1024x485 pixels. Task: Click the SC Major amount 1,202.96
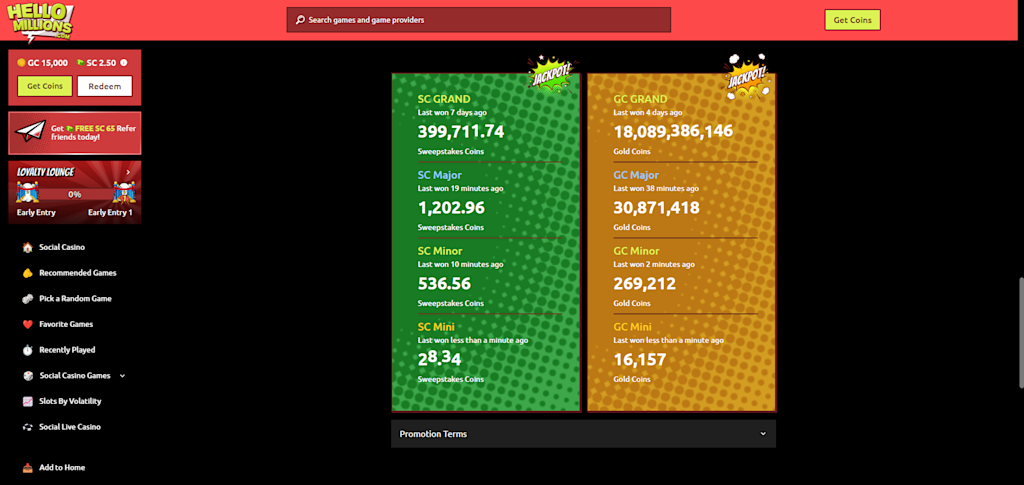click(451, 208)
